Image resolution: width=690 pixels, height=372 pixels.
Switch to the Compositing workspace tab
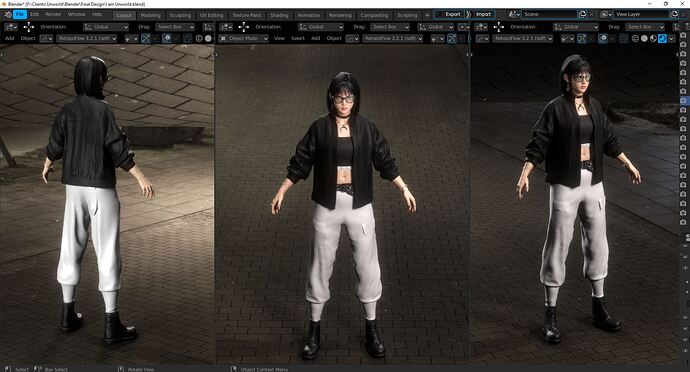[374, 15]
